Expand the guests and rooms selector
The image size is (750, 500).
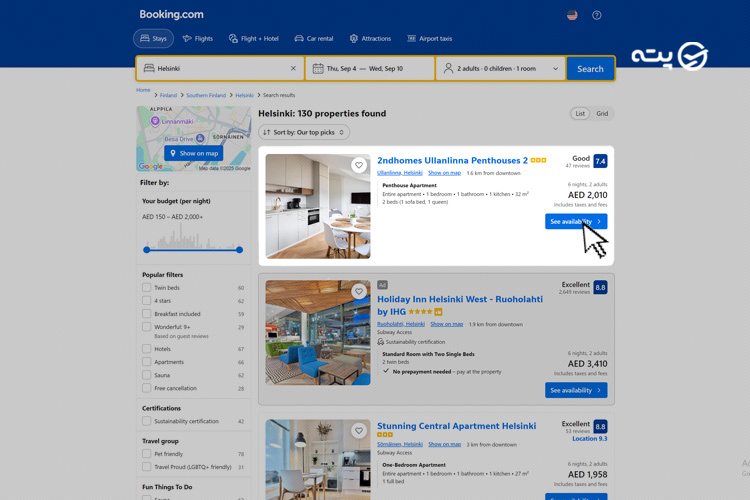[500, 69]
